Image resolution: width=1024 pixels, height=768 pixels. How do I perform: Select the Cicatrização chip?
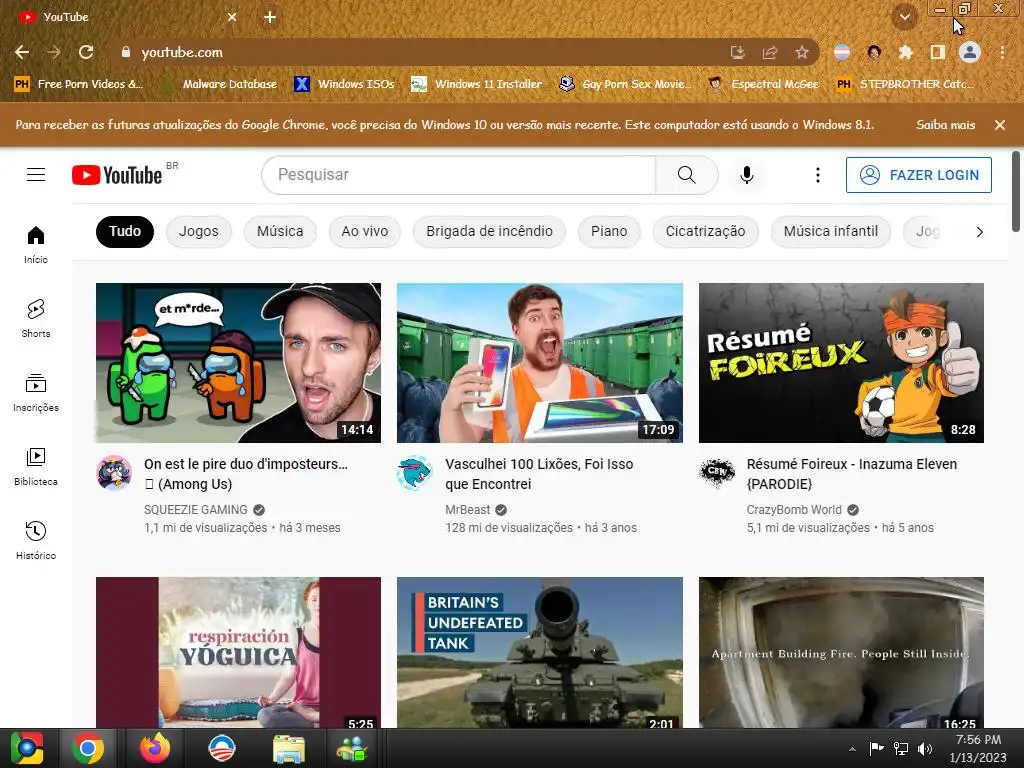click(705, 232)
